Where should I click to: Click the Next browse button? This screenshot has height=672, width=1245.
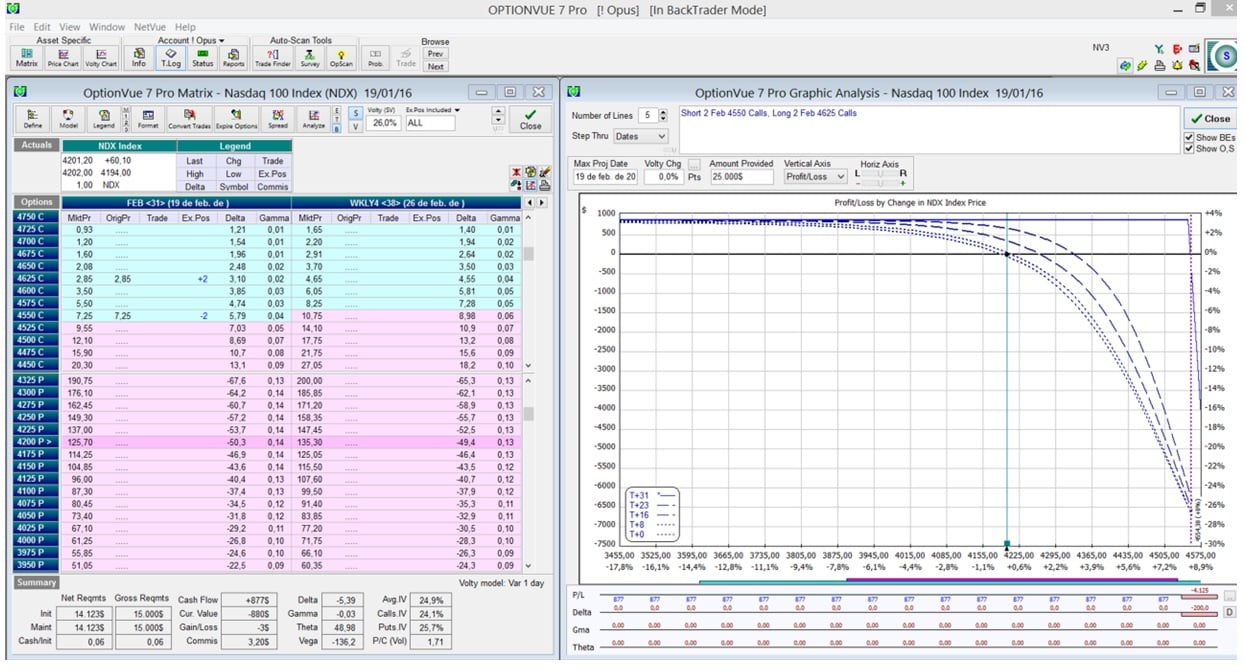(435, 67)
